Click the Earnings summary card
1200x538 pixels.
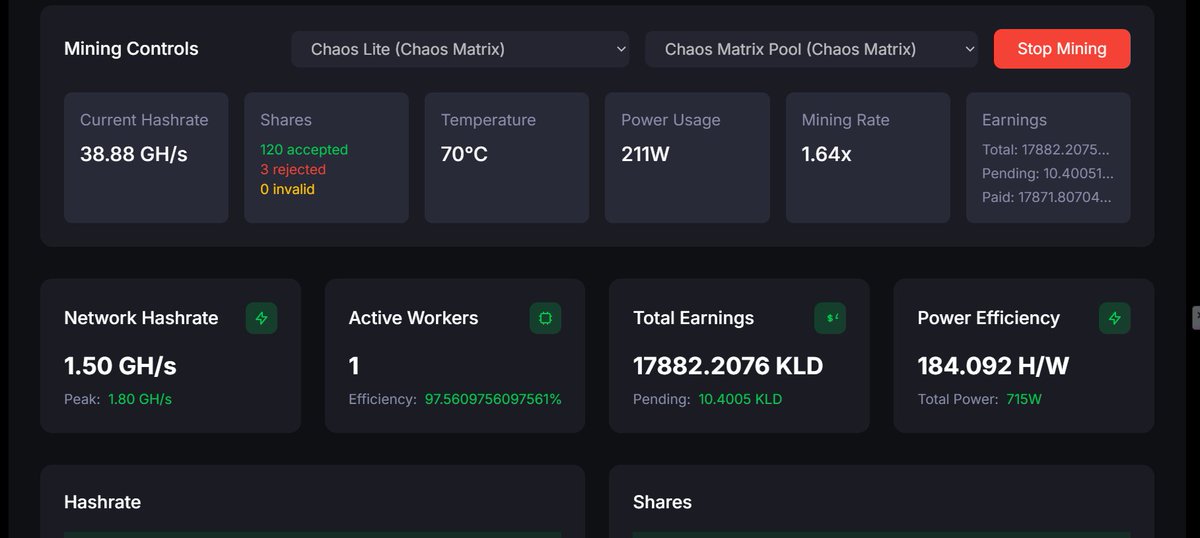[1048, 158]
